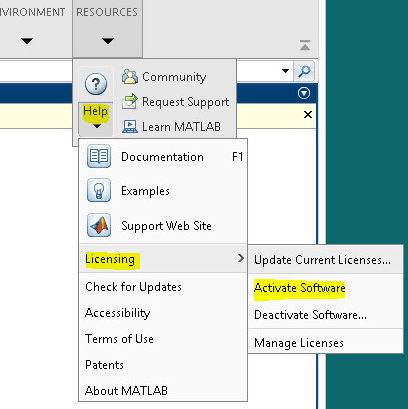Open the search field dropdown arrow
The width and height of the screenshot is (408, 409).
pyautogui.click(x=285, y=71)
